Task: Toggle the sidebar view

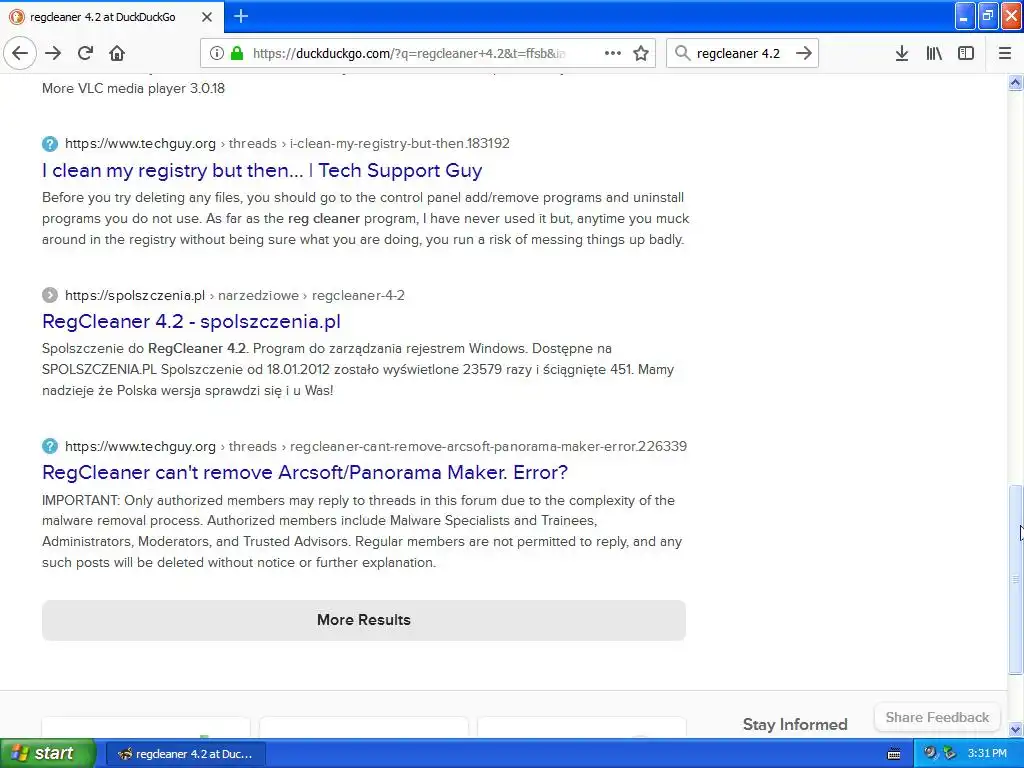Action: [x=966, y=54]
